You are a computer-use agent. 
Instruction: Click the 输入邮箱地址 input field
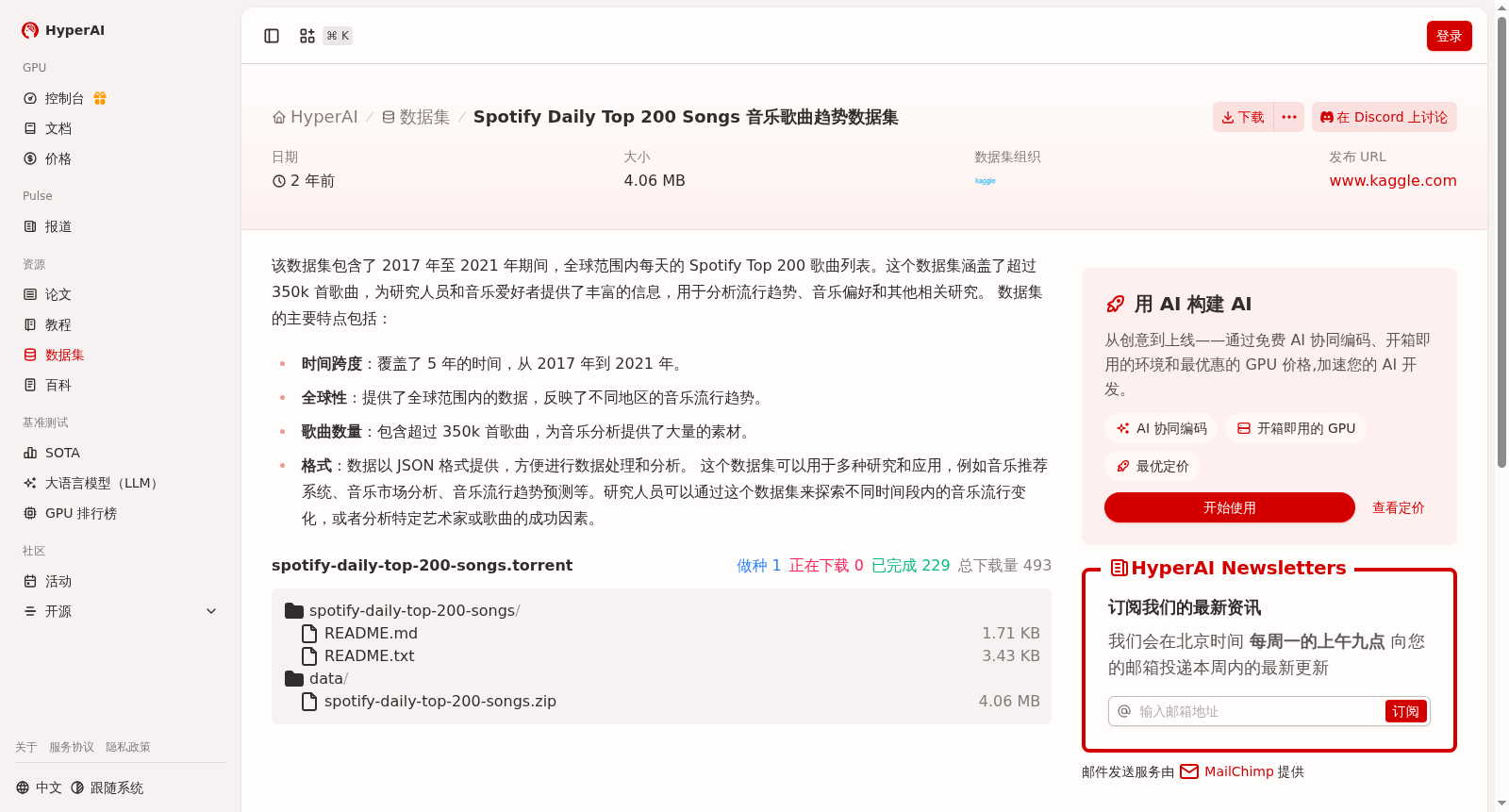point(1258,711)
